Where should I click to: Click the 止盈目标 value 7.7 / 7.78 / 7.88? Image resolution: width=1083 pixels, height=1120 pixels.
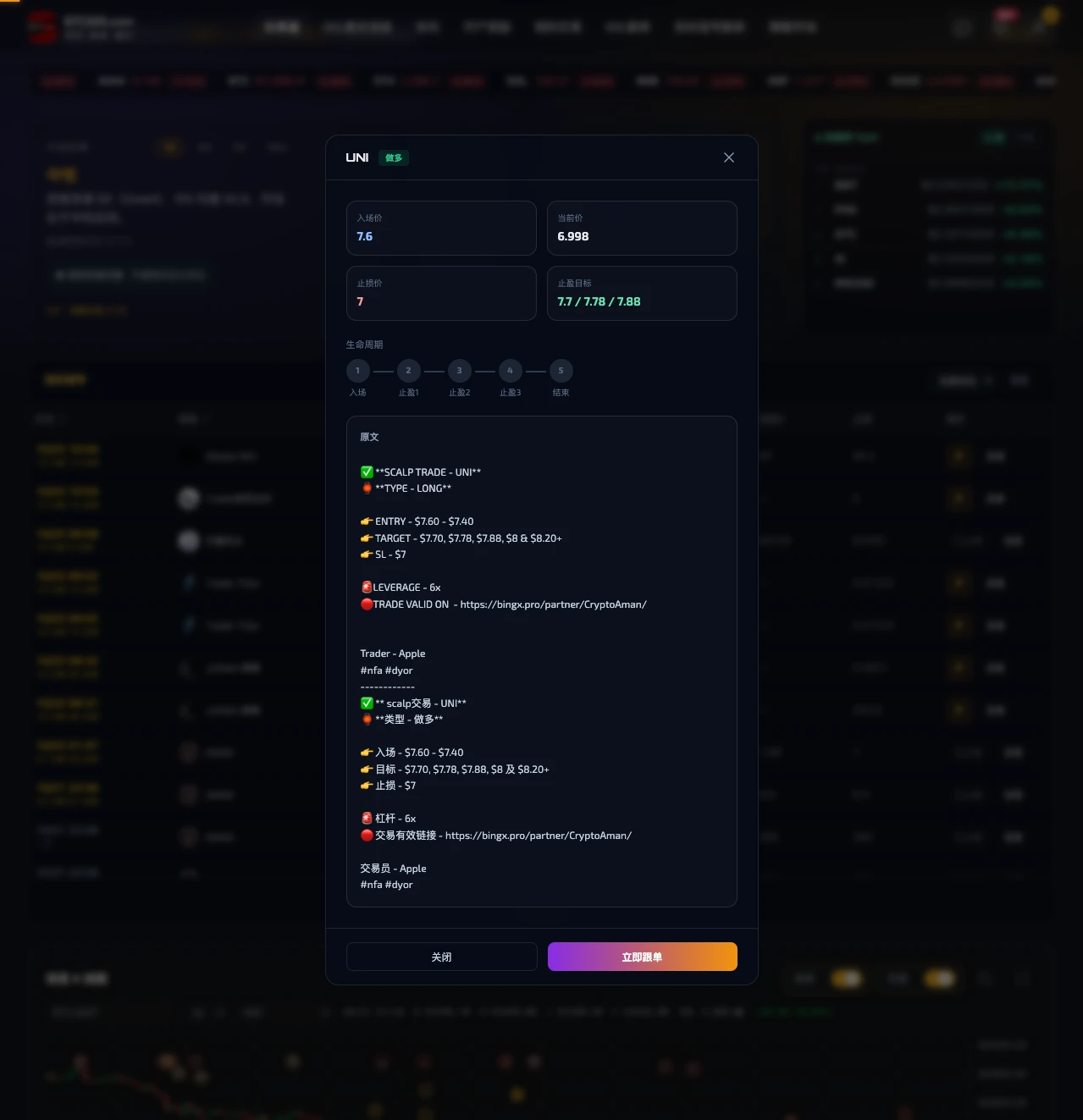pos(599,301)
